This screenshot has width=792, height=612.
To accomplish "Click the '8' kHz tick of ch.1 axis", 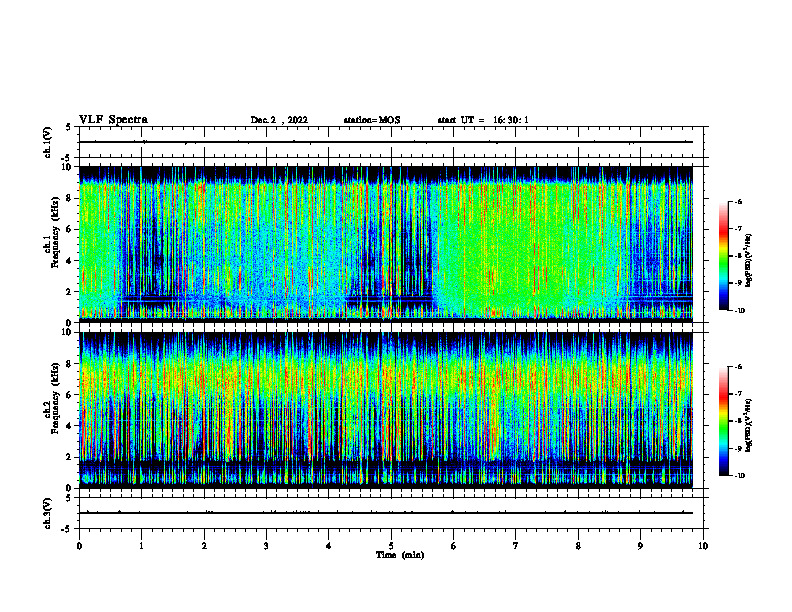I will pos(69,198).
